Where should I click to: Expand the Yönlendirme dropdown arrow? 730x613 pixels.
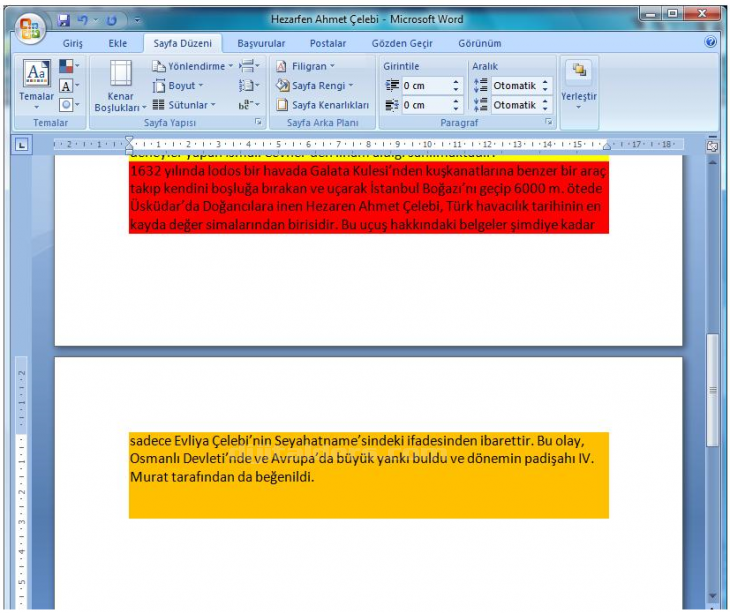230,66
